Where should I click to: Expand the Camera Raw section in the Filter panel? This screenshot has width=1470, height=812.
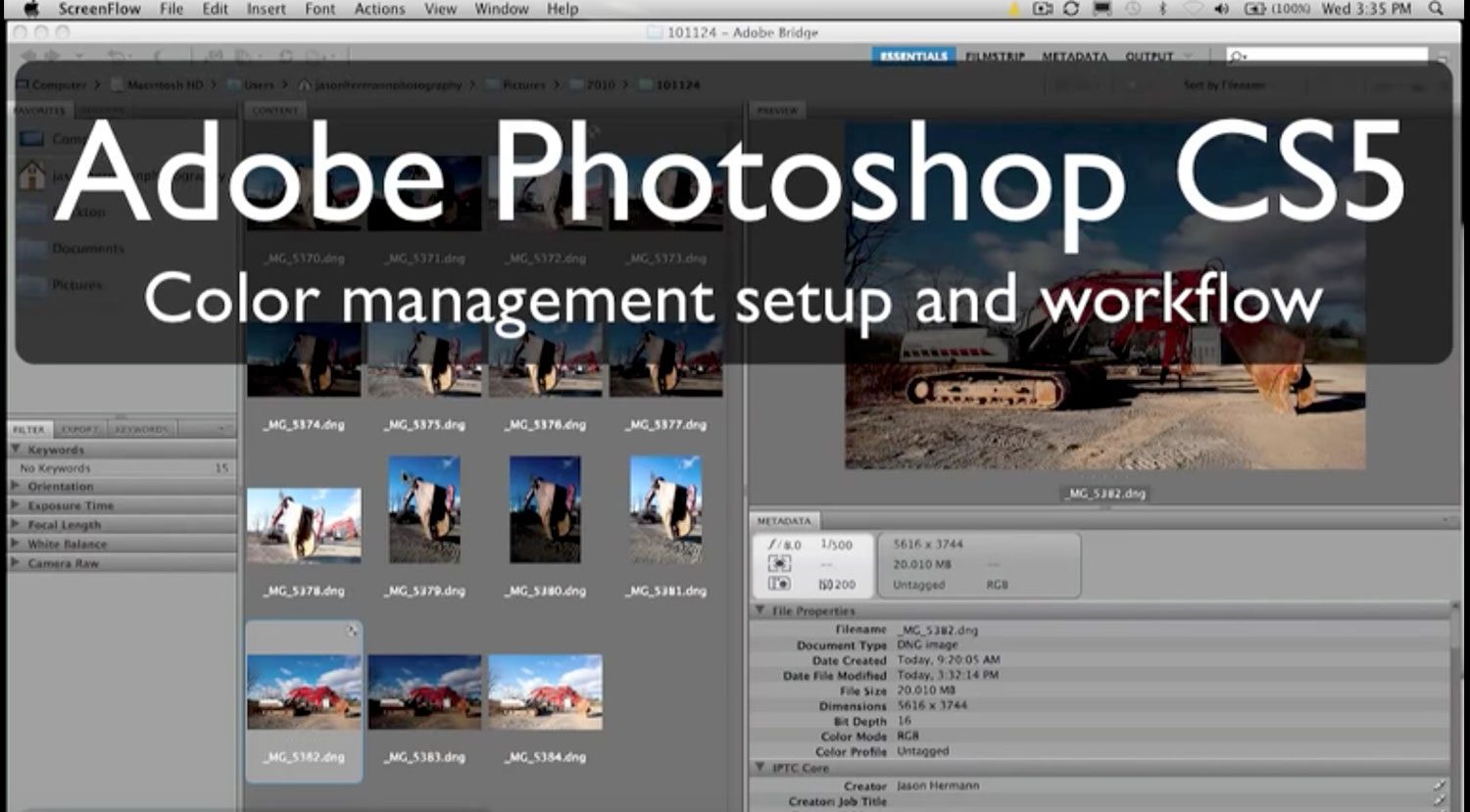tap(14, 563)
